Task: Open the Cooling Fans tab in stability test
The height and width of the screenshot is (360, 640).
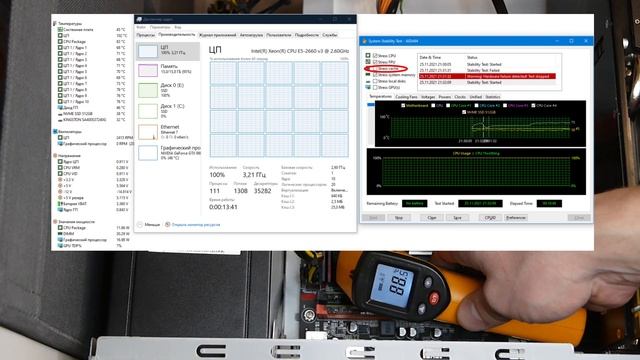Action: click(x=407, y=97)
